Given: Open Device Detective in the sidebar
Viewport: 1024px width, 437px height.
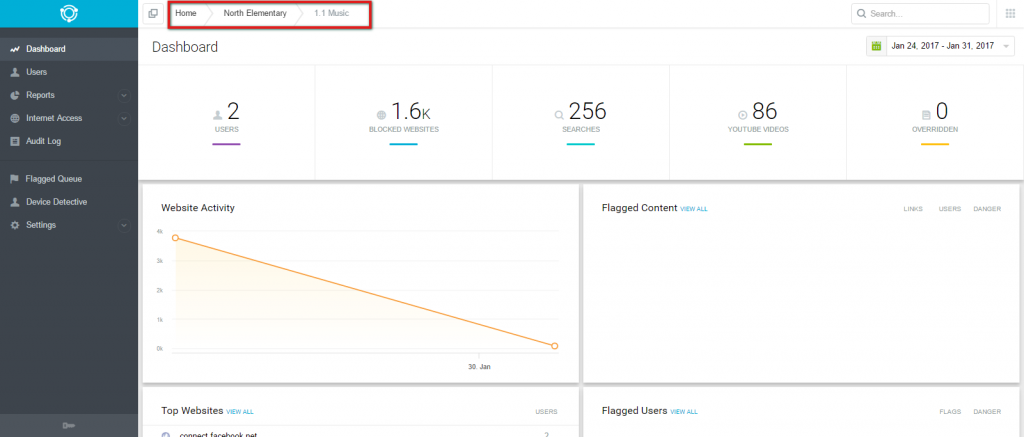Looking at the screenshot, I should pos(69,202).
